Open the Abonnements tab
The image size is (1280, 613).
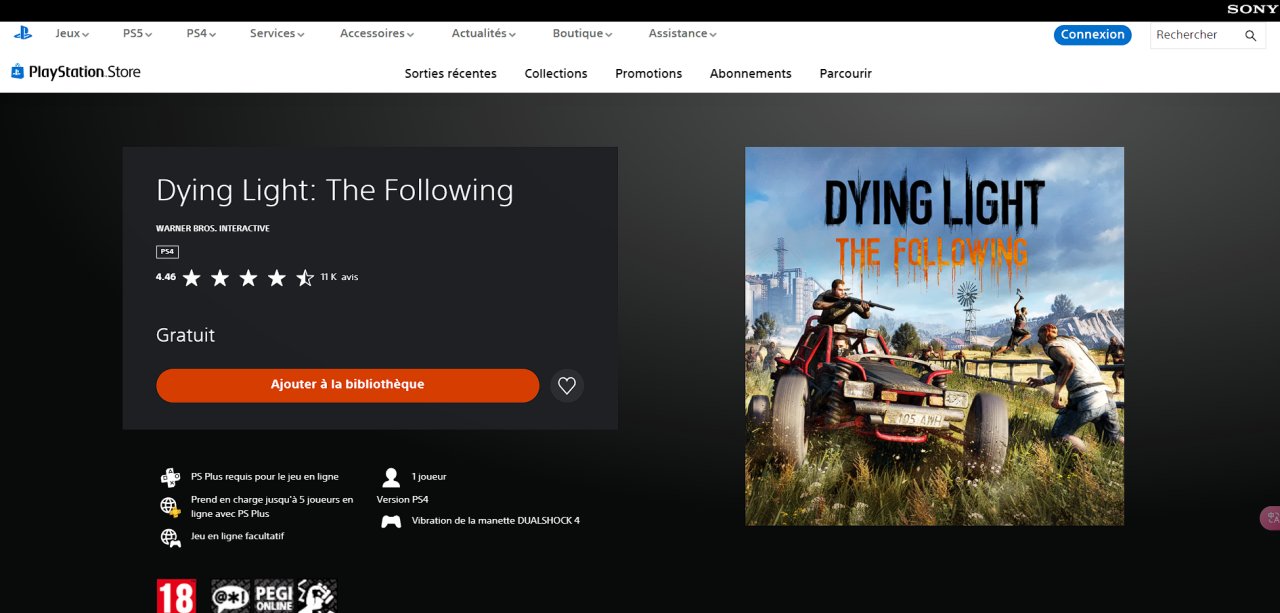750,73
